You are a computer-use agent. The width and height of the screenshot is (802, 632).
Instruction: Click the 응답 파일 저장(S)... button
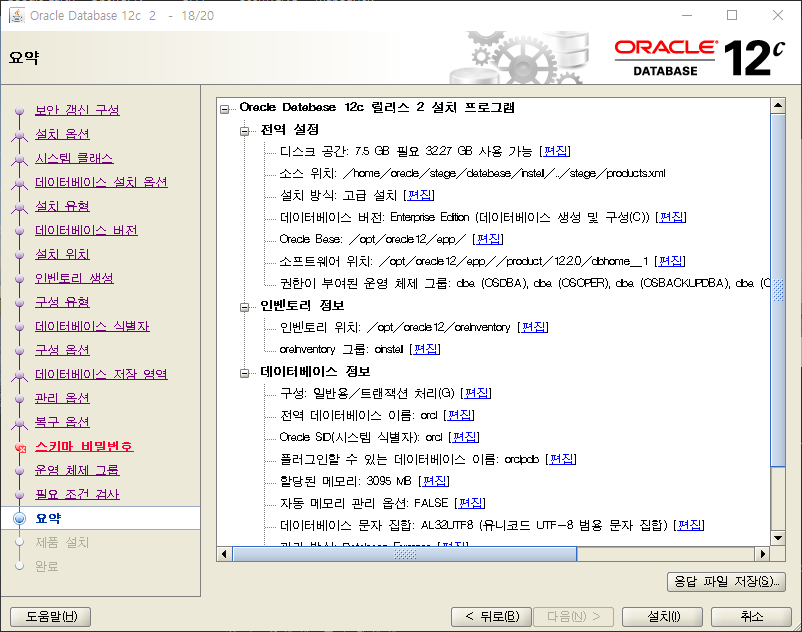pyautogui.click(x=726, y=582)
